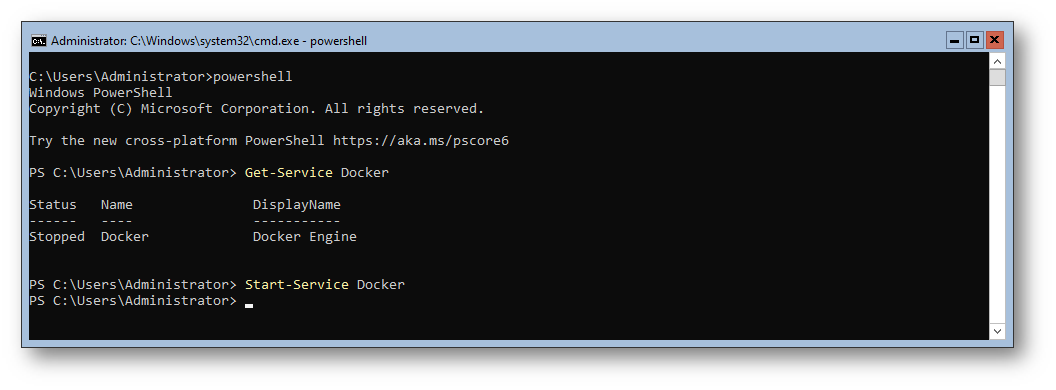Click the Get-Service command text
The image size is (1056, 390).
tap(289, 172)
